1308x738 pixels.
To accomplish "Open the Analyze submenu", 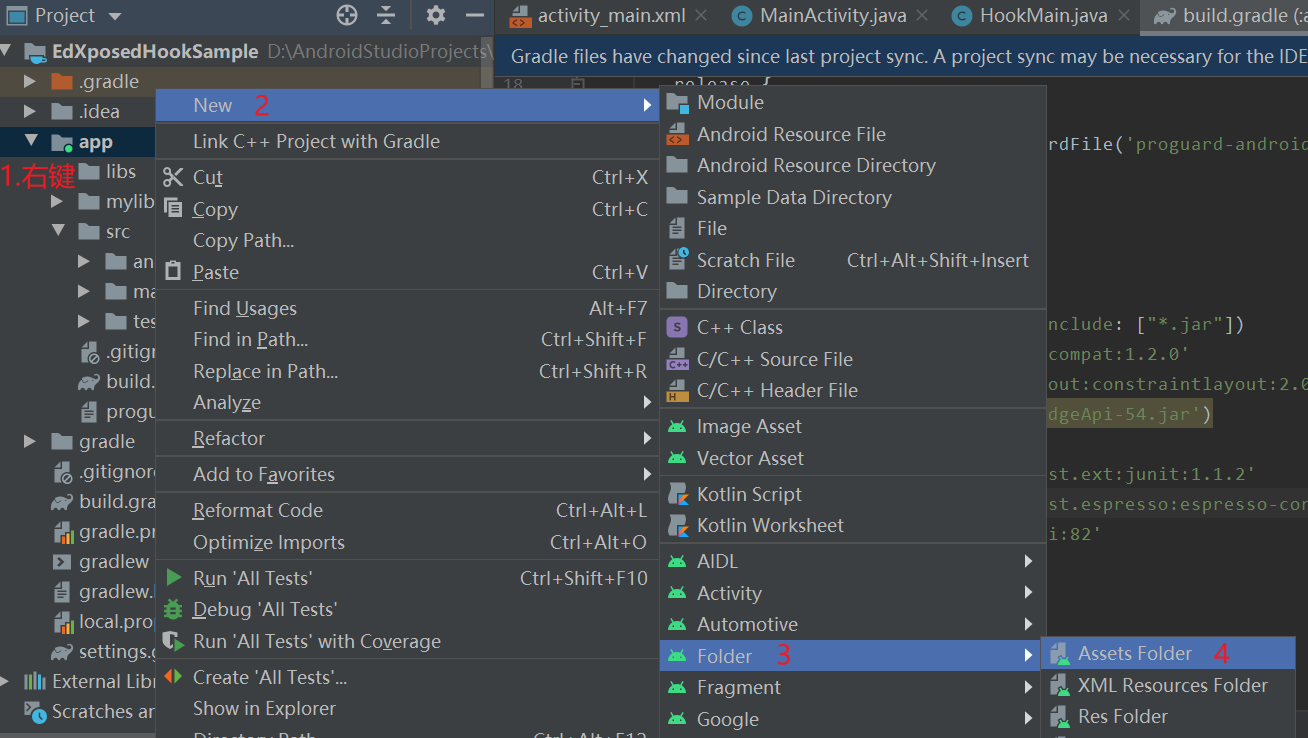I will tap(408, 402).
